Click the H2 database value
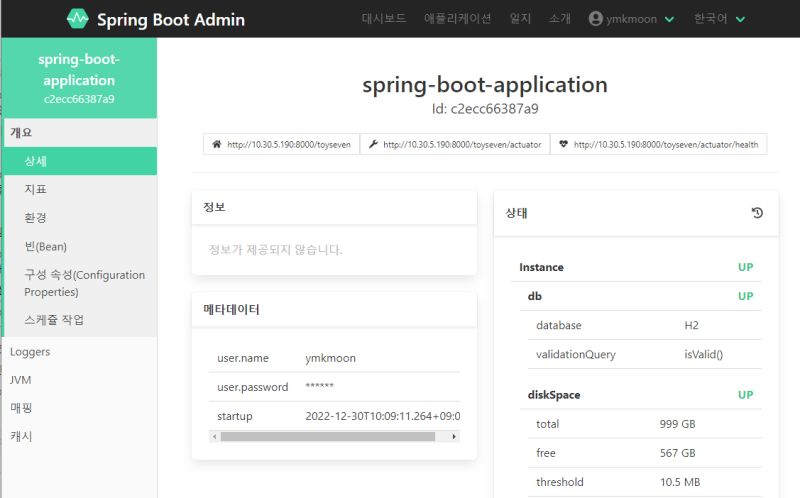800x498 pixels. pos(691,326)
